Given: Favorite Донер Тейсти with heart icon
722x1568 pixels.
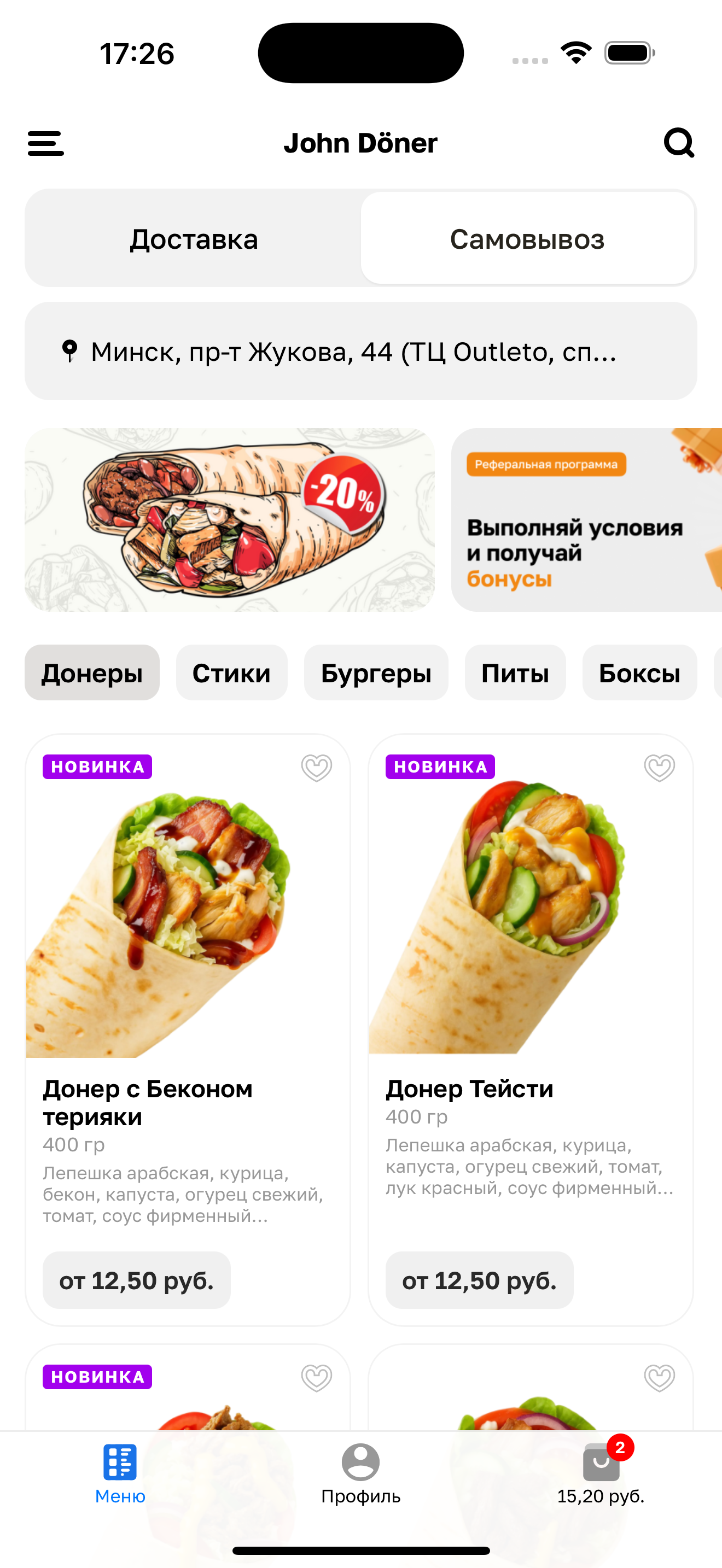Looking at the screenshot, I should pyautogui.click(x=659, y=768).
